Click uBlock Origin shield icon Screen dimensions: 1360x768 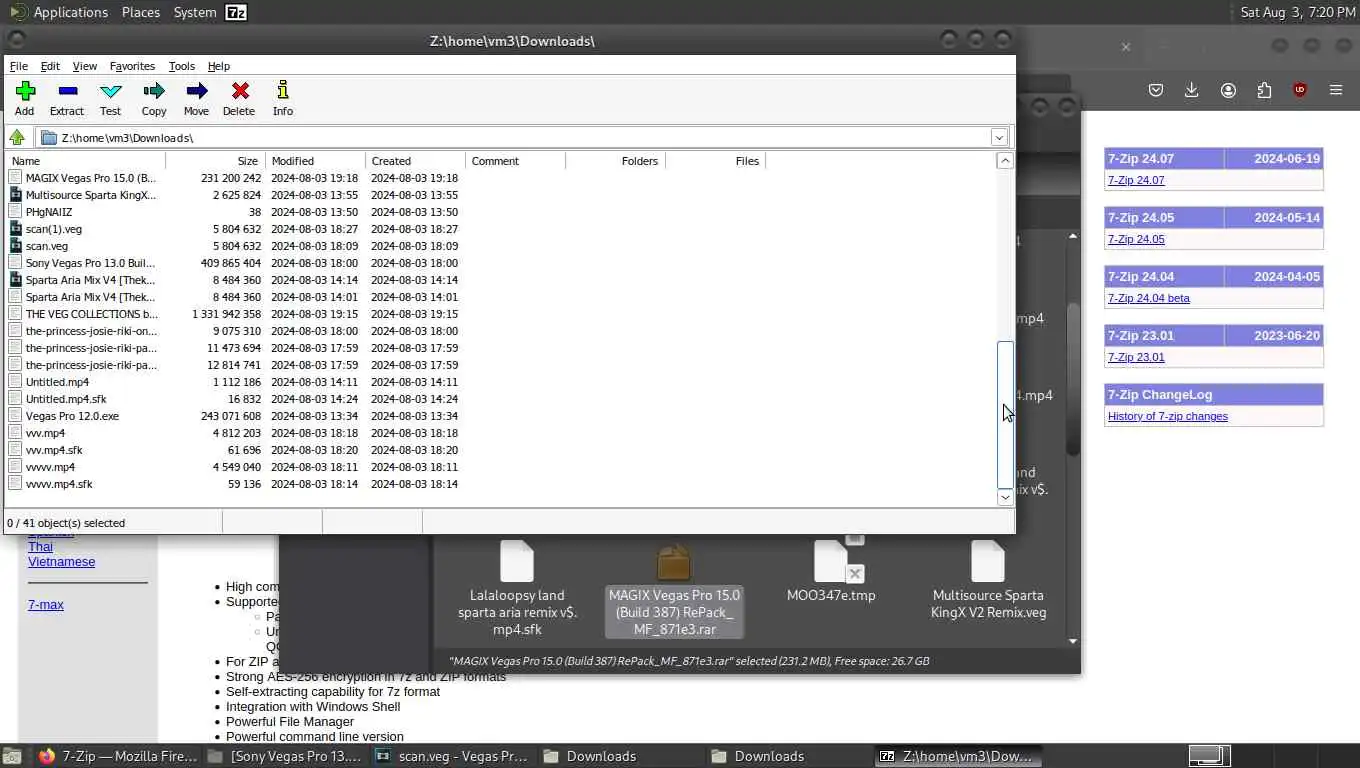(x=1300, y=90)
